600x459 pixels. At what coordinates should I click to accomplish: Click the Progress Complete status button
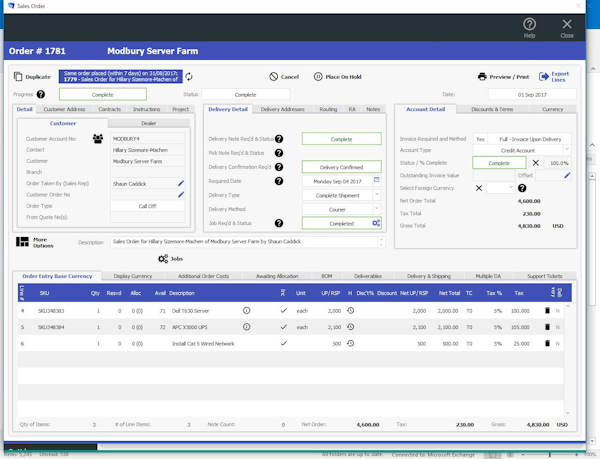pyautogui.click(x=103, y=94)
